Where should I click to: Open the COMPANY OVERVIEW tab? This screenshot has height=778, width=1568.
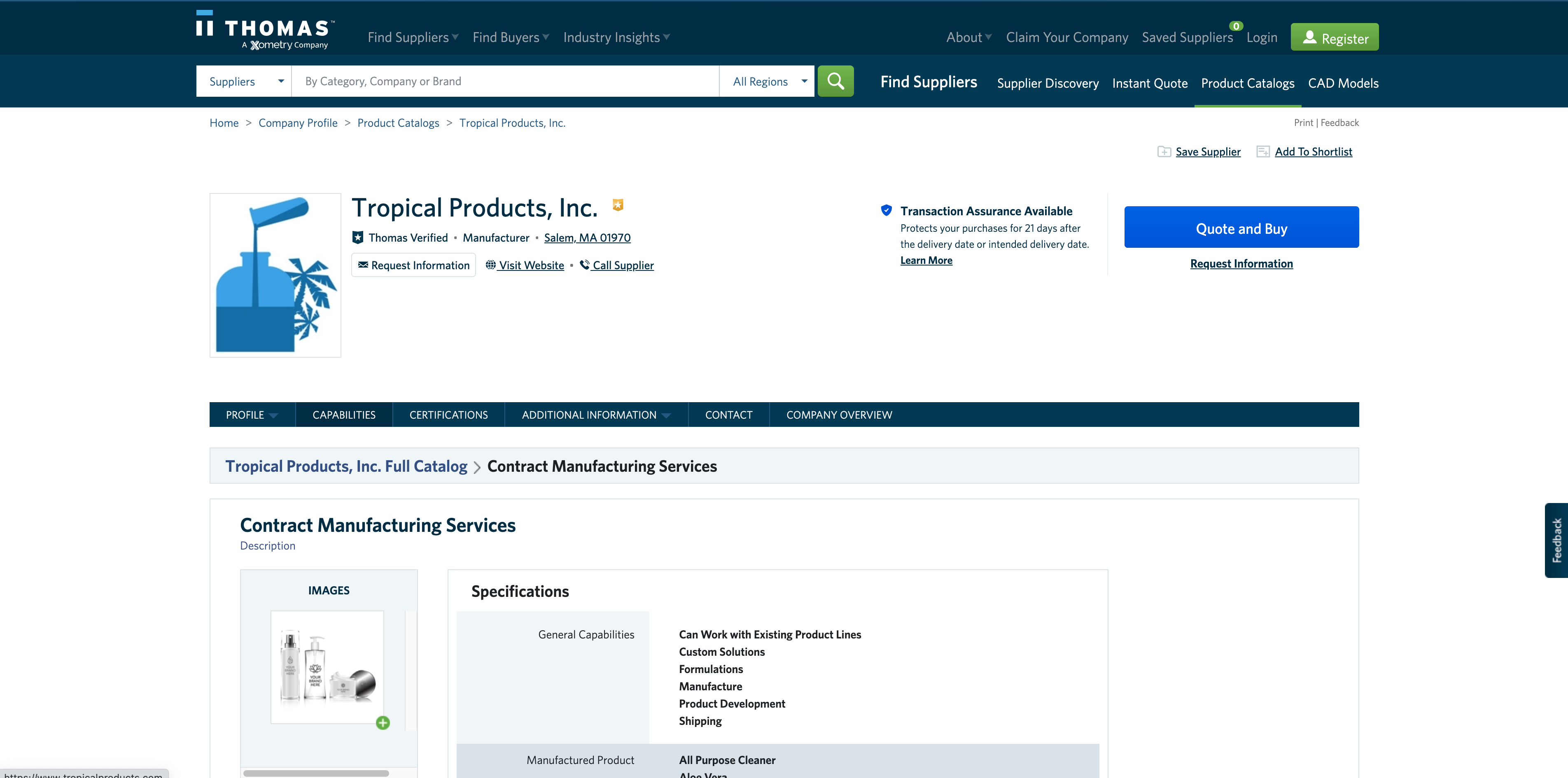tap(839, 415)
